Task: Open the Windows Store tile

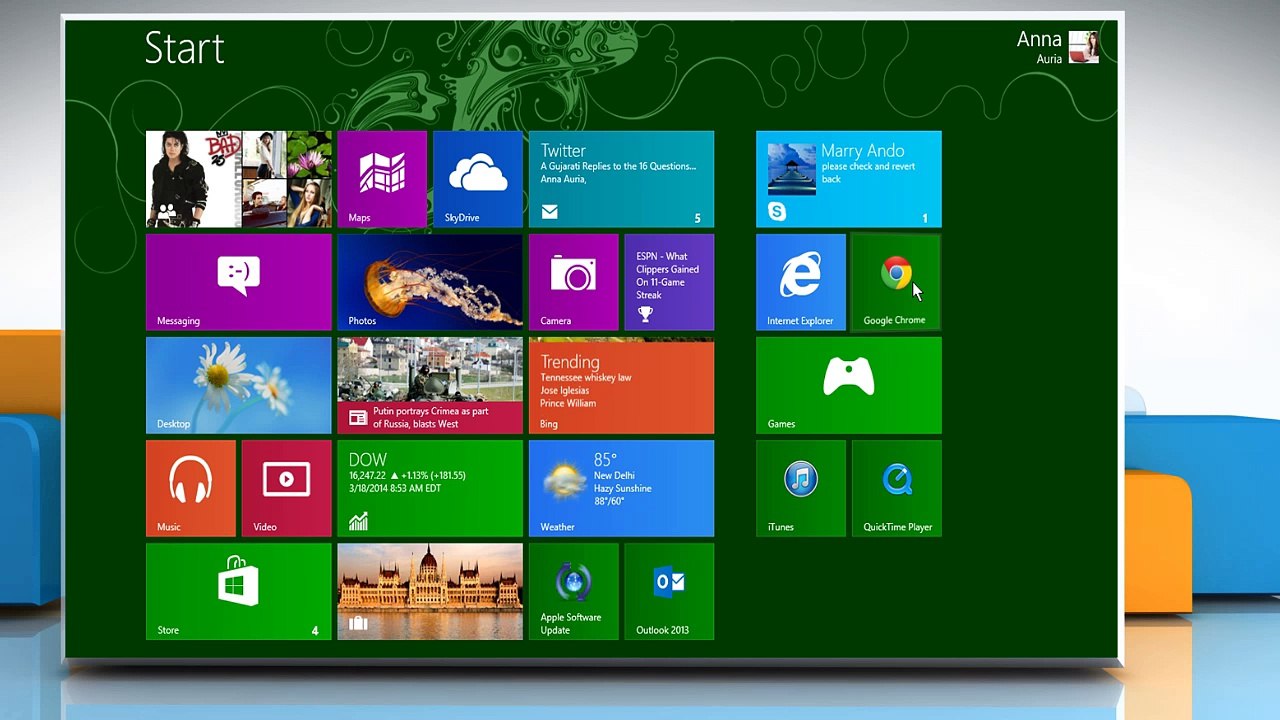Action: coord(238,591)
